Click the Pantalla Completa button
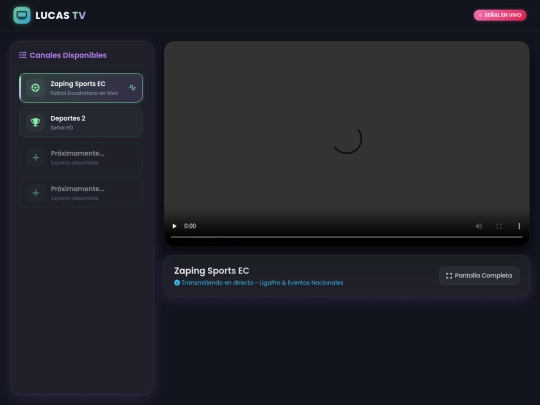Screen dimensions: 540x405 click(x=479, y=276)
